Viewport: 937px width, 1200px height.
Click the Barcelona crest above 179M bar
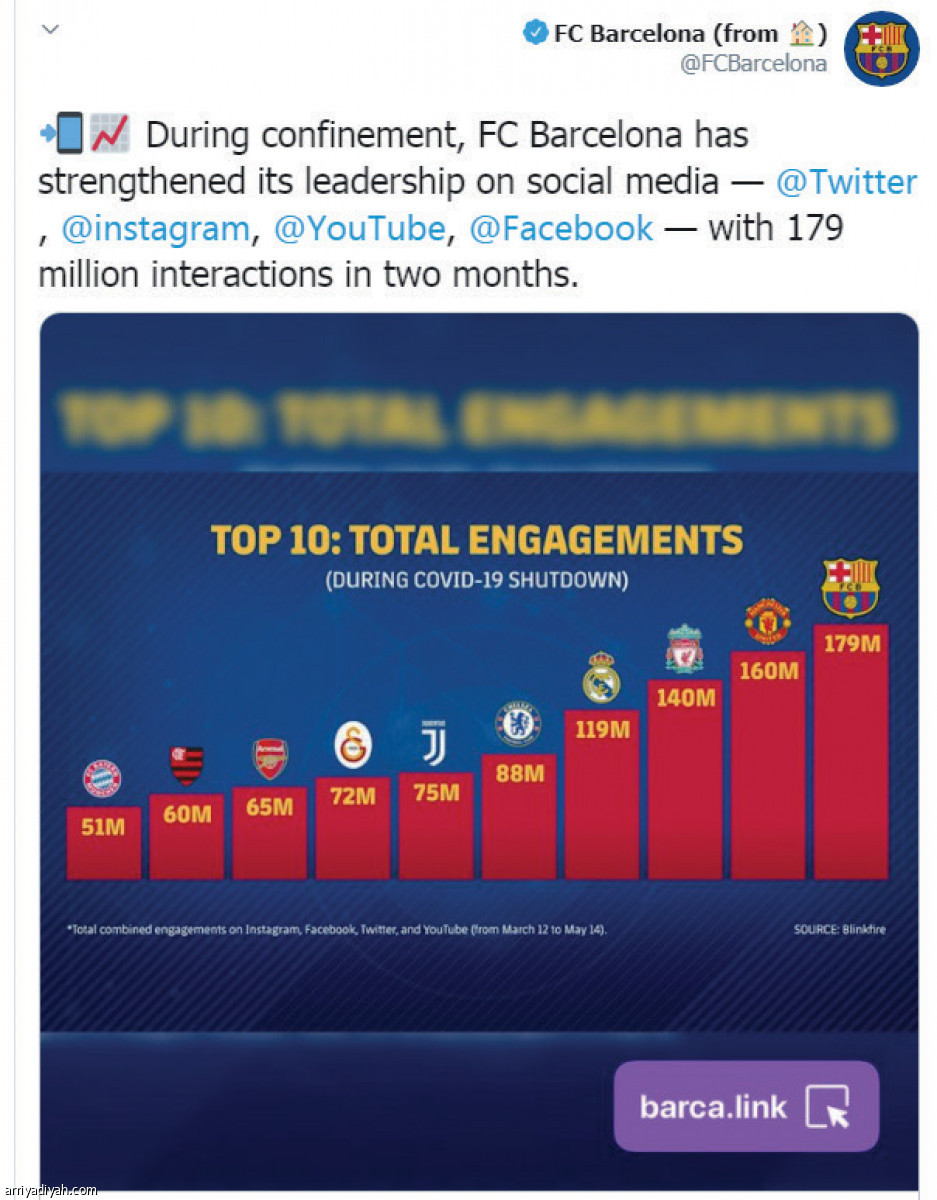tap(850, 587)
